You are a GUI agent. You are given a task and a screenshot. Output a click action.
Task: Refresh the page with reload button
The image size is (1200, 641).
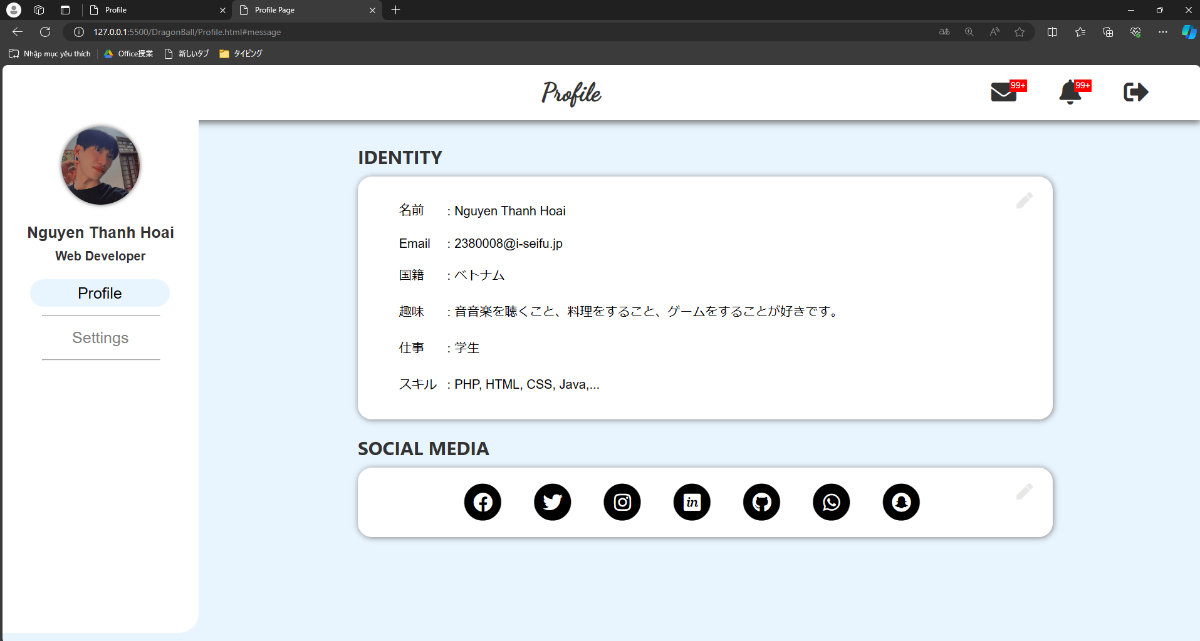(x=45, y=32)
